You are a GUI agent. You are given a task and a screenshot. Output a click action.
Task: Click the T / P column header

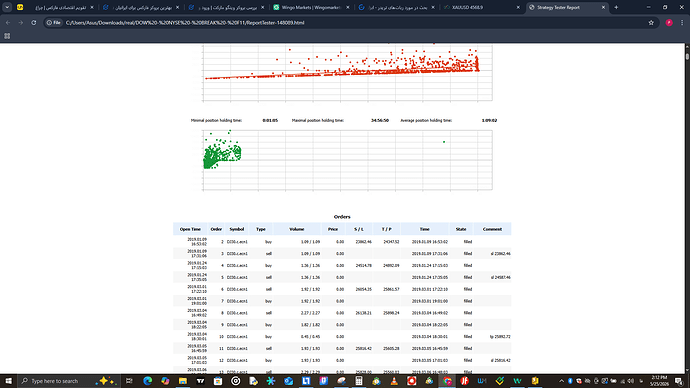pos(386,229)
